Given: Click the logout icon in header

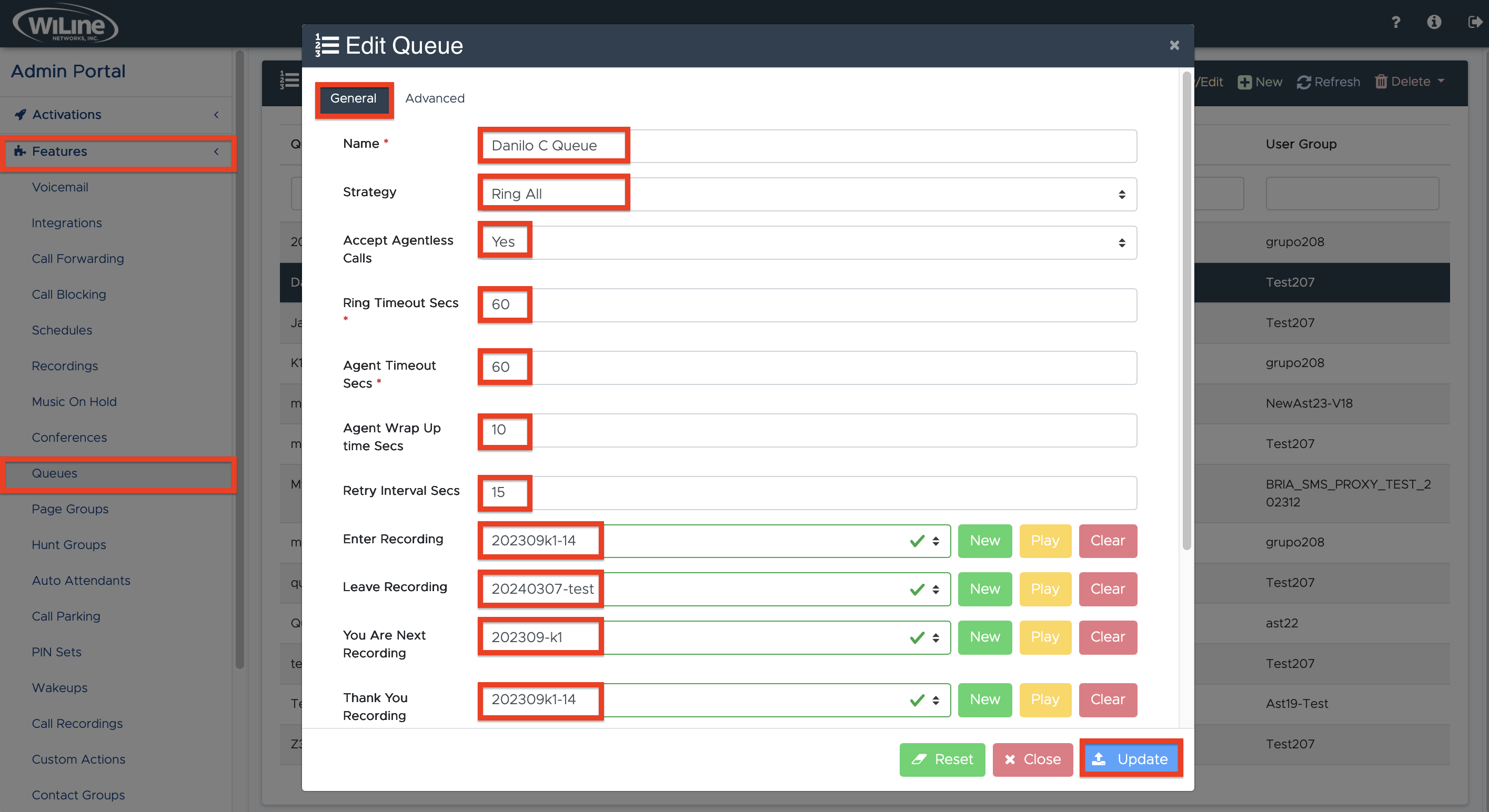Looking at the screenshot, I should coord(1475,22).
